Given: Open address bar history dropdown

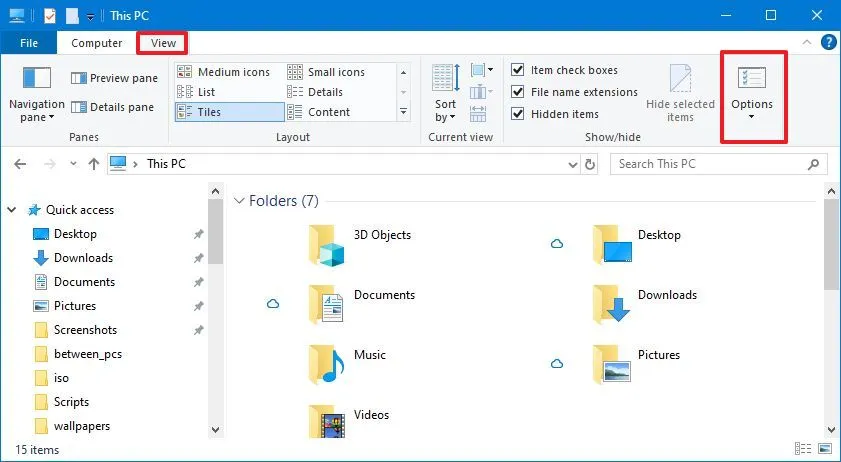Looking at the screenshot, I should tap(573, 165).
